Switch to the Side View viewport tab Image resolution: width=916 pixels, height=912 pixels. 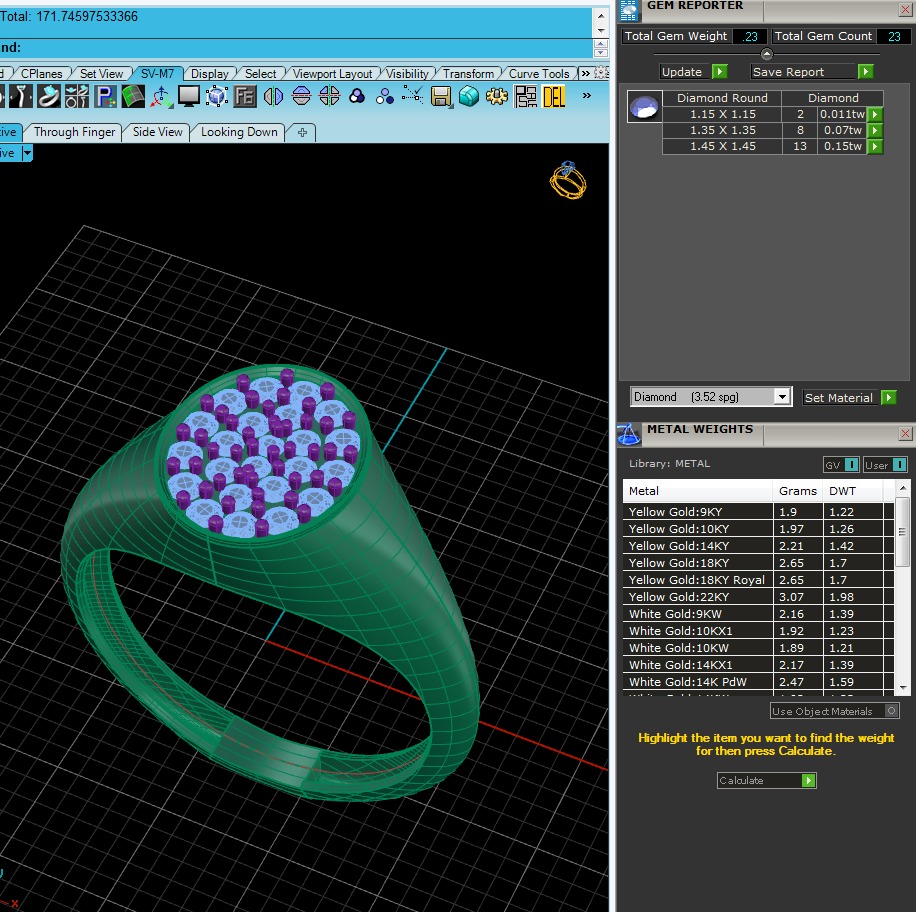click(x=157, y=132)
